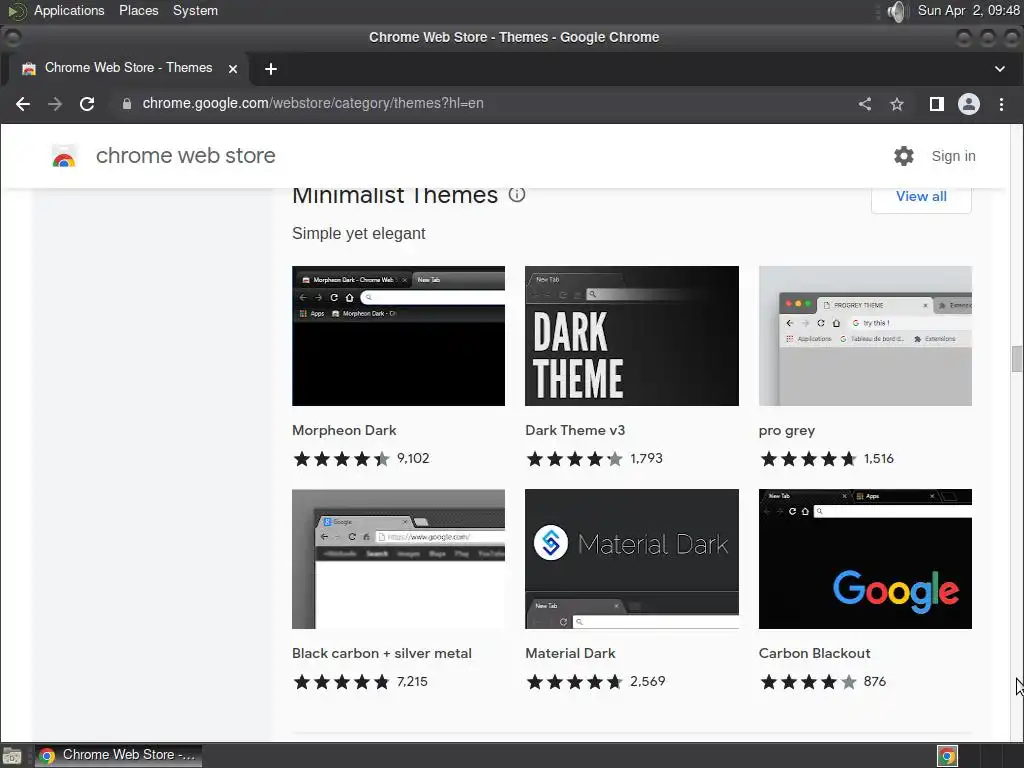Open the web store settings gear
Viewport: 1024px width, 768px height.
(904, 156)
